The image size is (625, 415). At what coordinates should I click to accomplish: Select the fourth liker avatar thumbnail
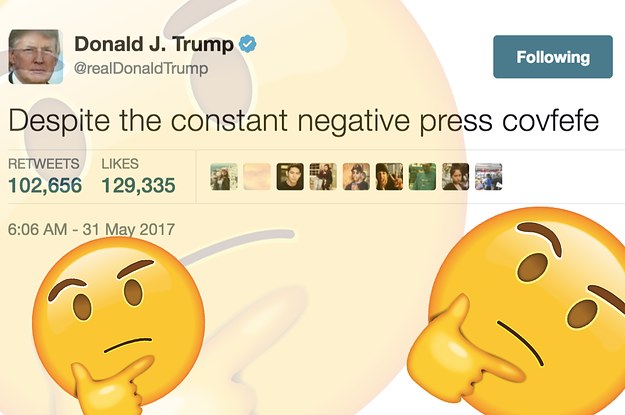323,177
